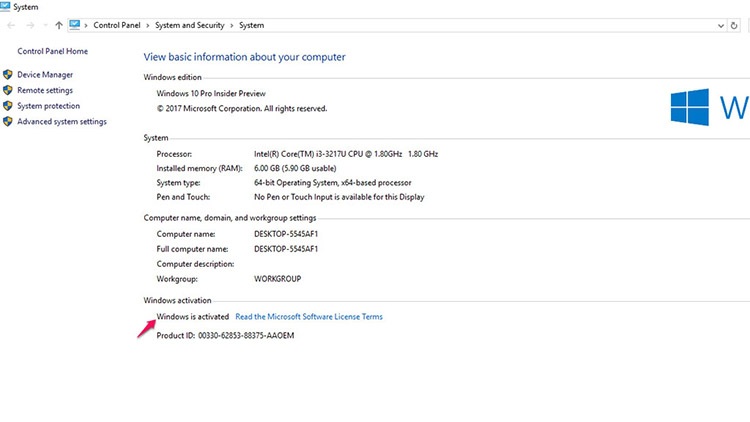This screenshot has width=750, height=422.
Task: Open Control Panel breadcrumb
Action: tap(117, 25)
